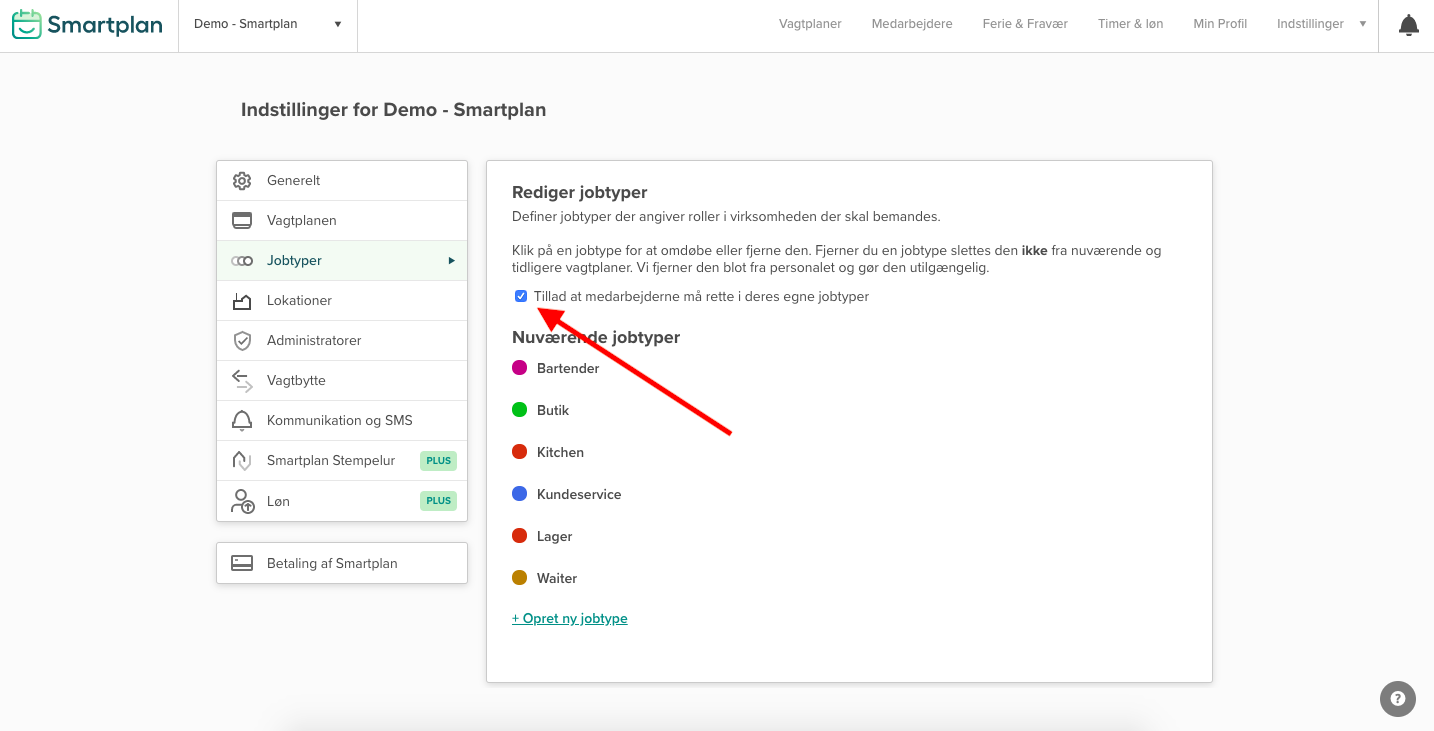Click '+ Opret ny jobtype' link
This screenshot has height=731, width=1434.
pyautogui.click(x=570, y=619)
